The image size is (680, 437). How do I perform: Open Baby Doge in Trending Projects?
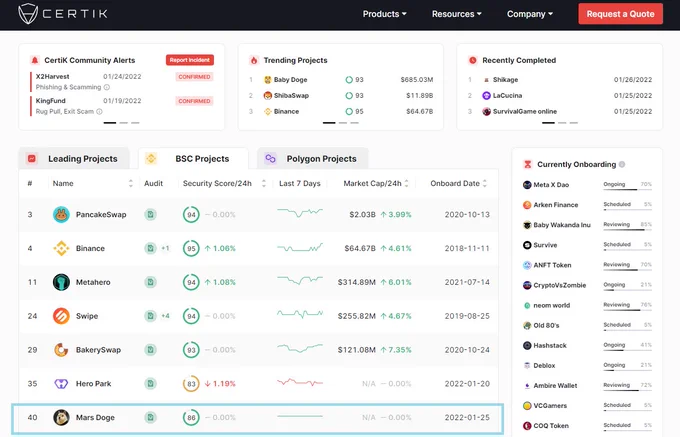(290, 80)
